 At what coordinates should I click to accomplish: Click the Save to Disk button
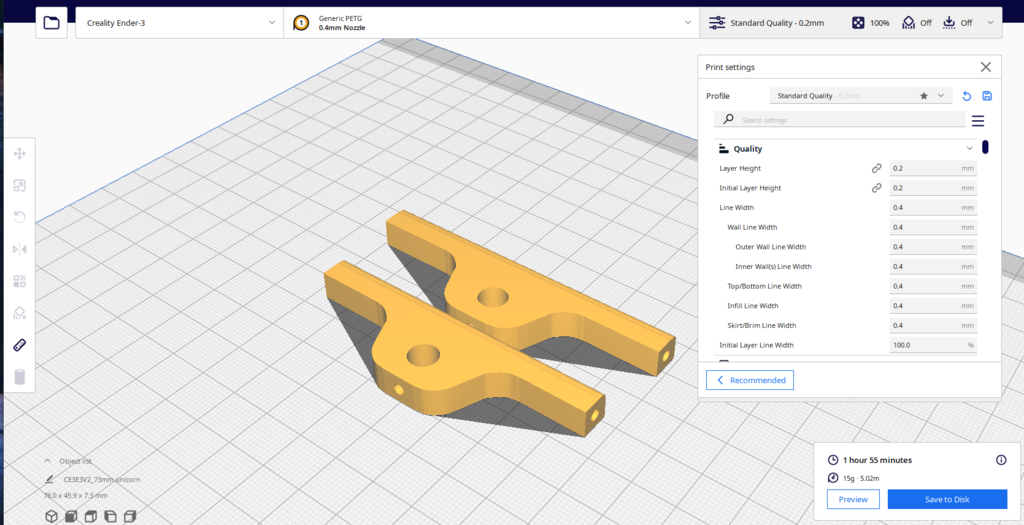pyautogui.click(x=945, y=499)
